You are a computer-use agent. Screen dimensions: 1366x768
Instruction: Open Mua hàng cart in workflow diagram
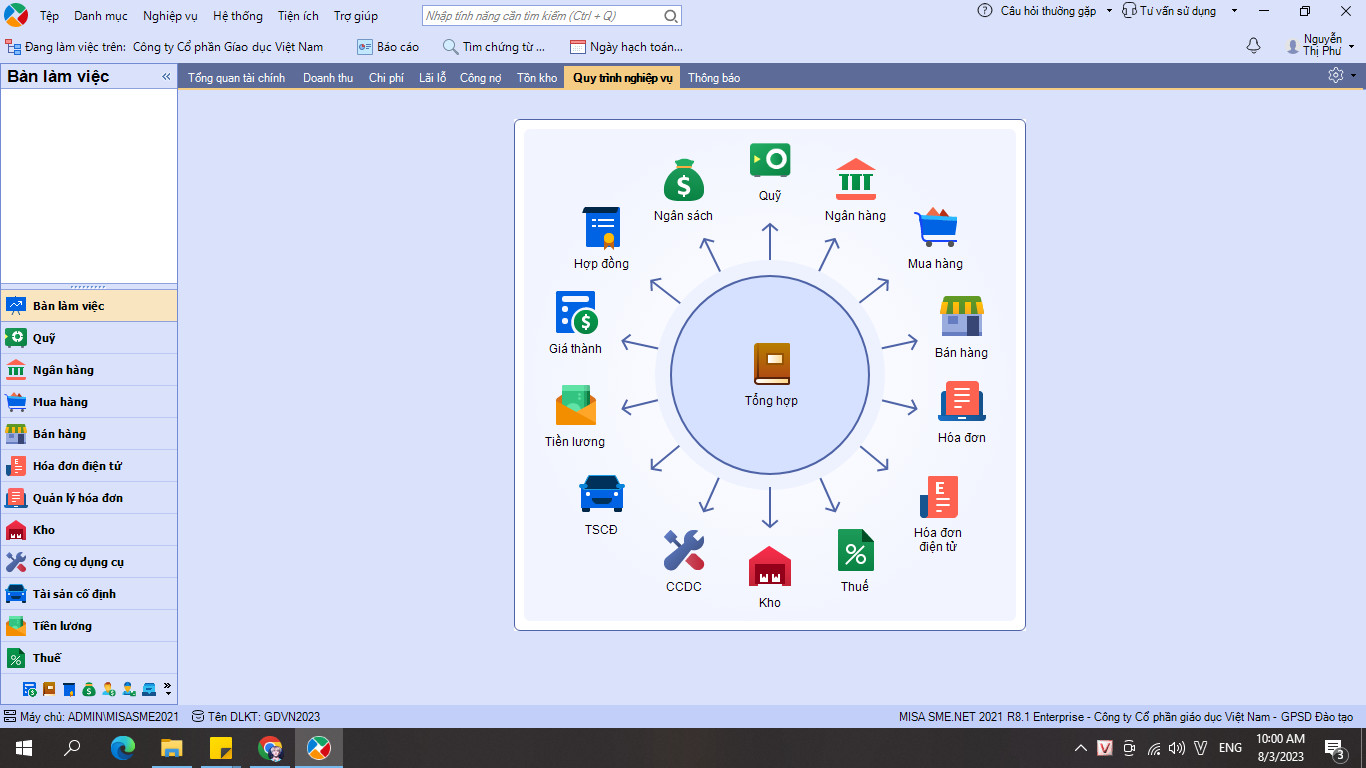coord(936,227)
